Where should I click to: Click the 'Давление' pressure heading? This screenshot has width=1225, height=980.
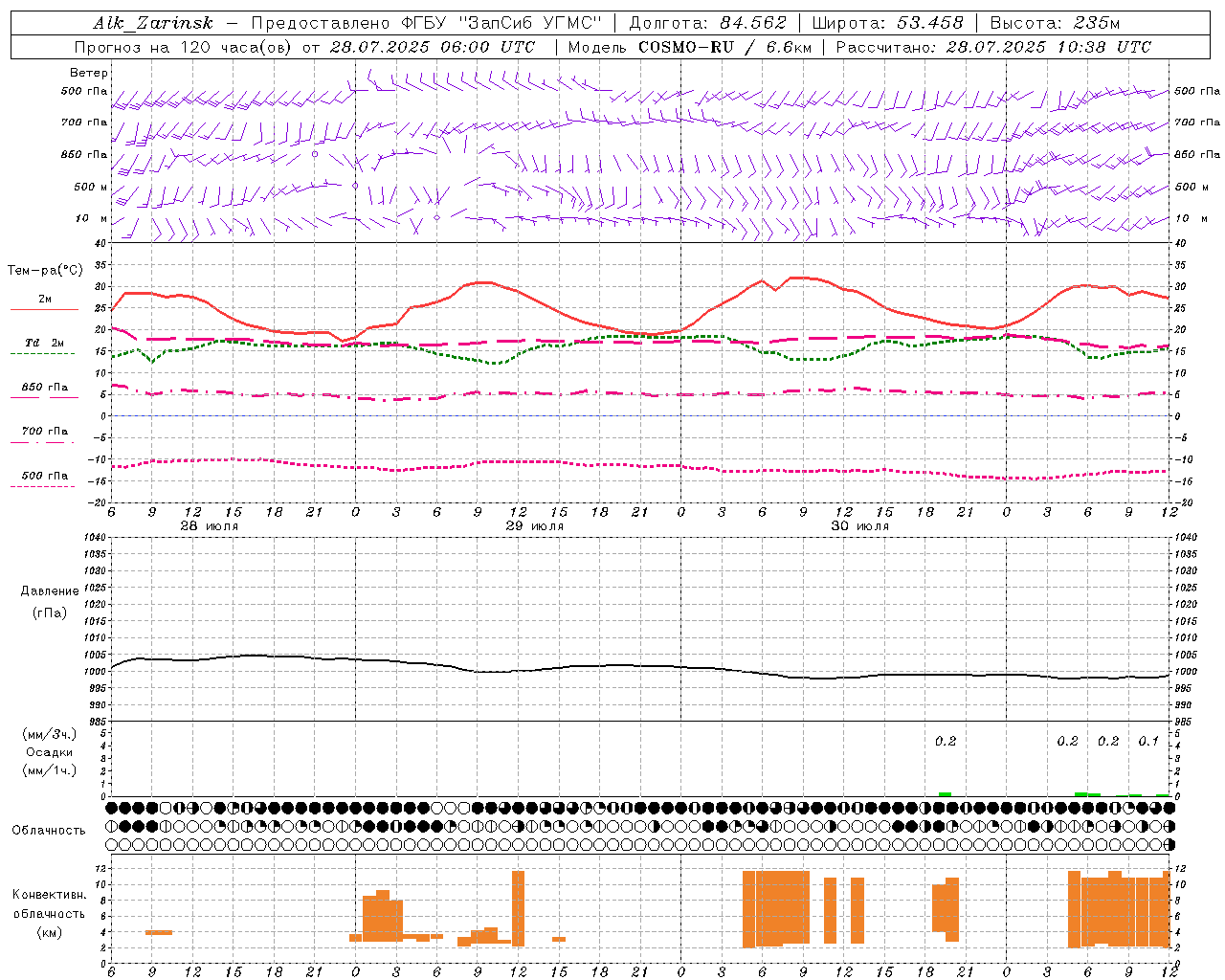coord(50,591)
